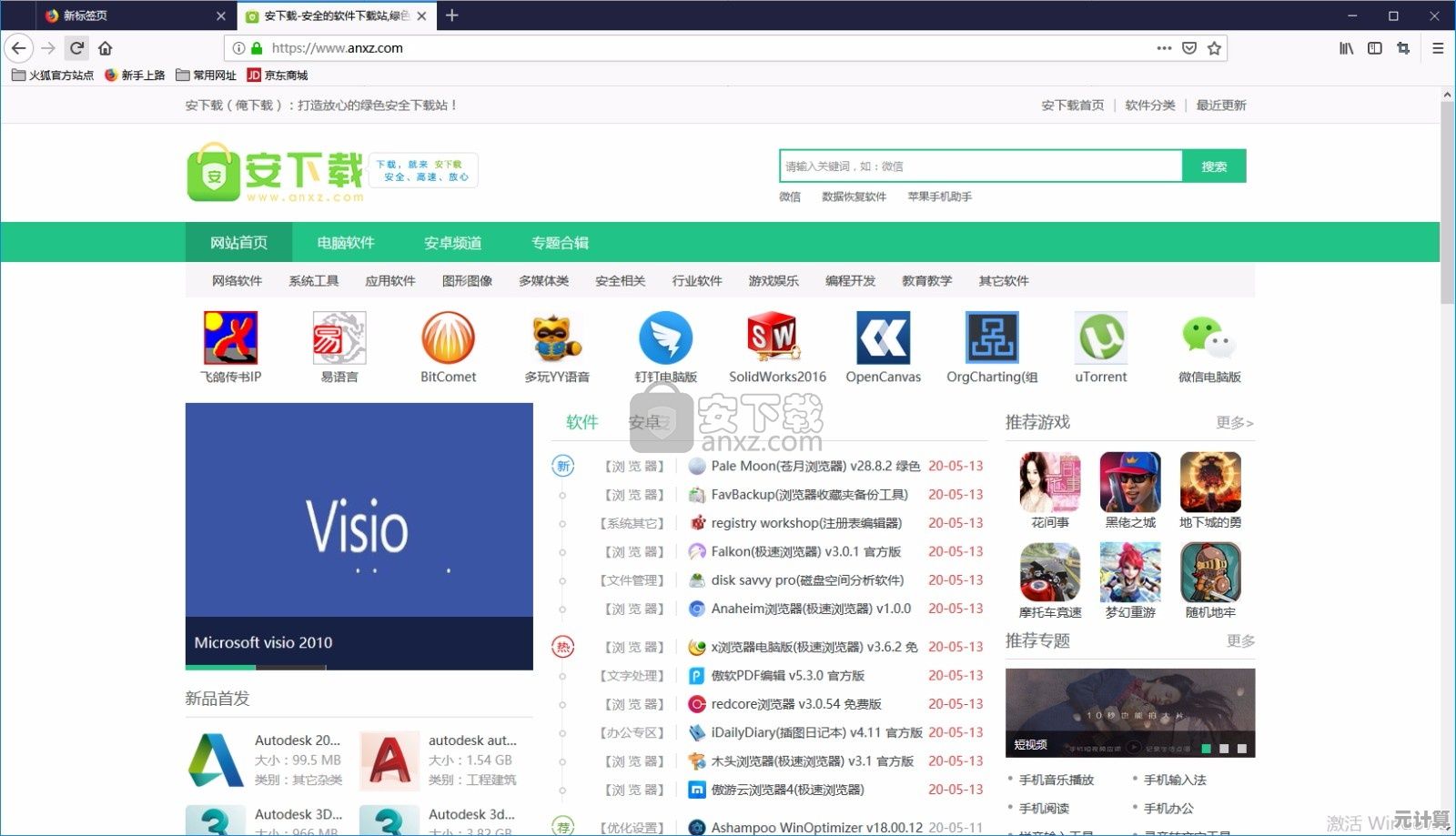The width and height of the screenshot is (1456, 836).
Task: Open the 火狐官方站点 bookmarks folder
Action: point(53,76)
